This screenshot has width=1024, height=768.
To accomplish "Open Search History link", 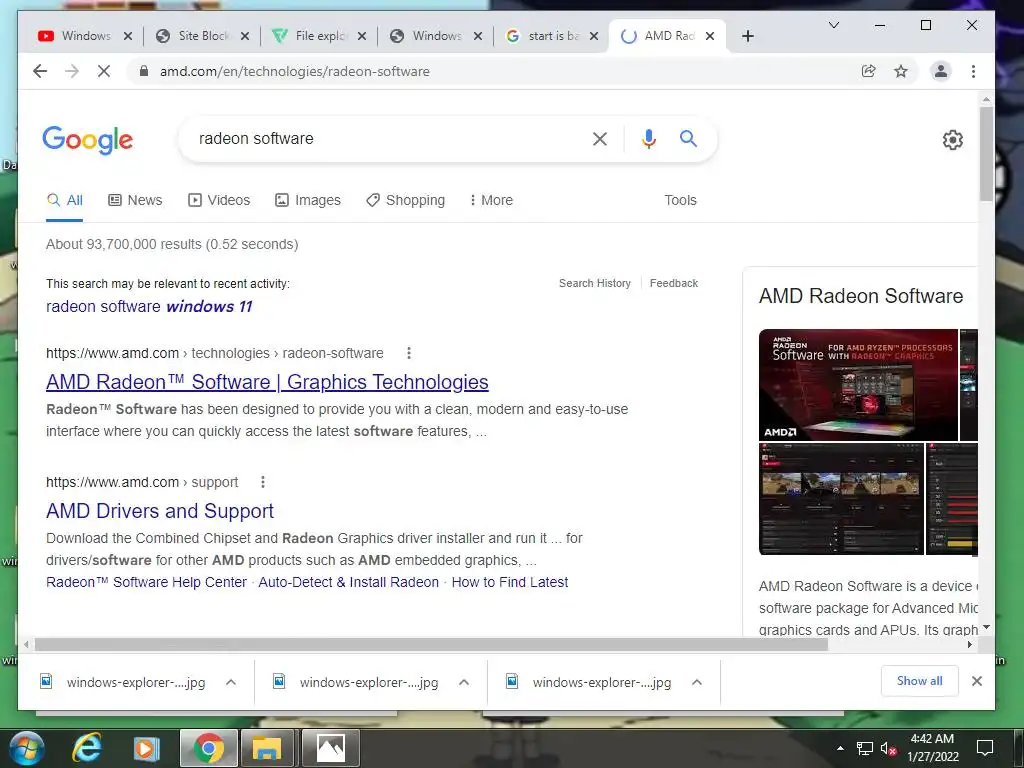I will point(595,283).
